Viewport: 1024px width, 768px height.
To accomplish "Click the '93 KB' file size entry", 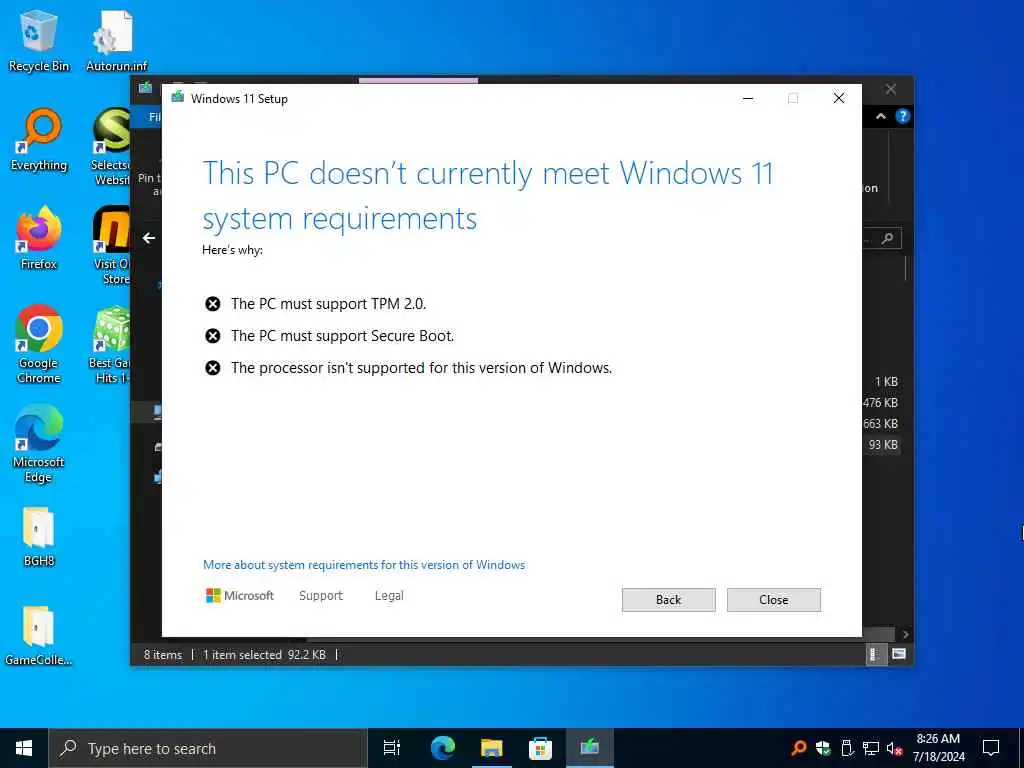I will tap(883, 445).
